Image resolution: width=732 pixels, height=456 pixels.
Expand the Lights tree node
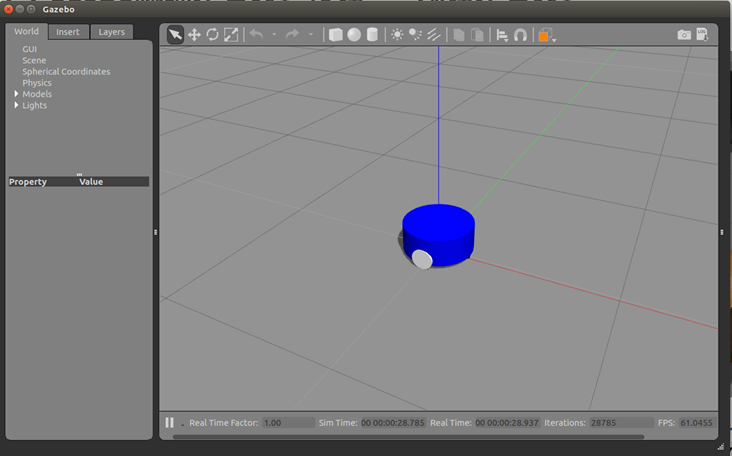[x=16, y=105]
